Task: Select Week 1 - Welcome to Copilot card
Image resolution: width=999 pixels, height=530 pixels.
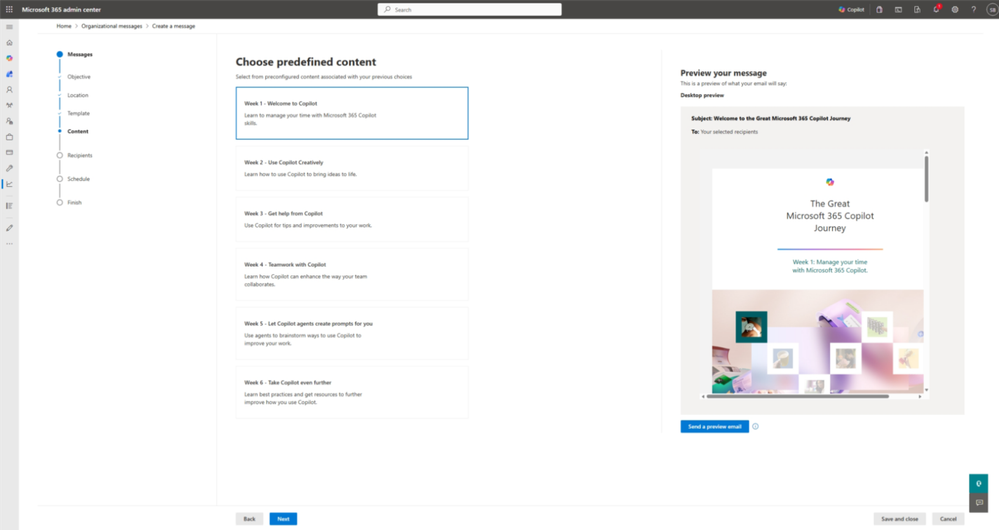Action: tap(352, 113)
